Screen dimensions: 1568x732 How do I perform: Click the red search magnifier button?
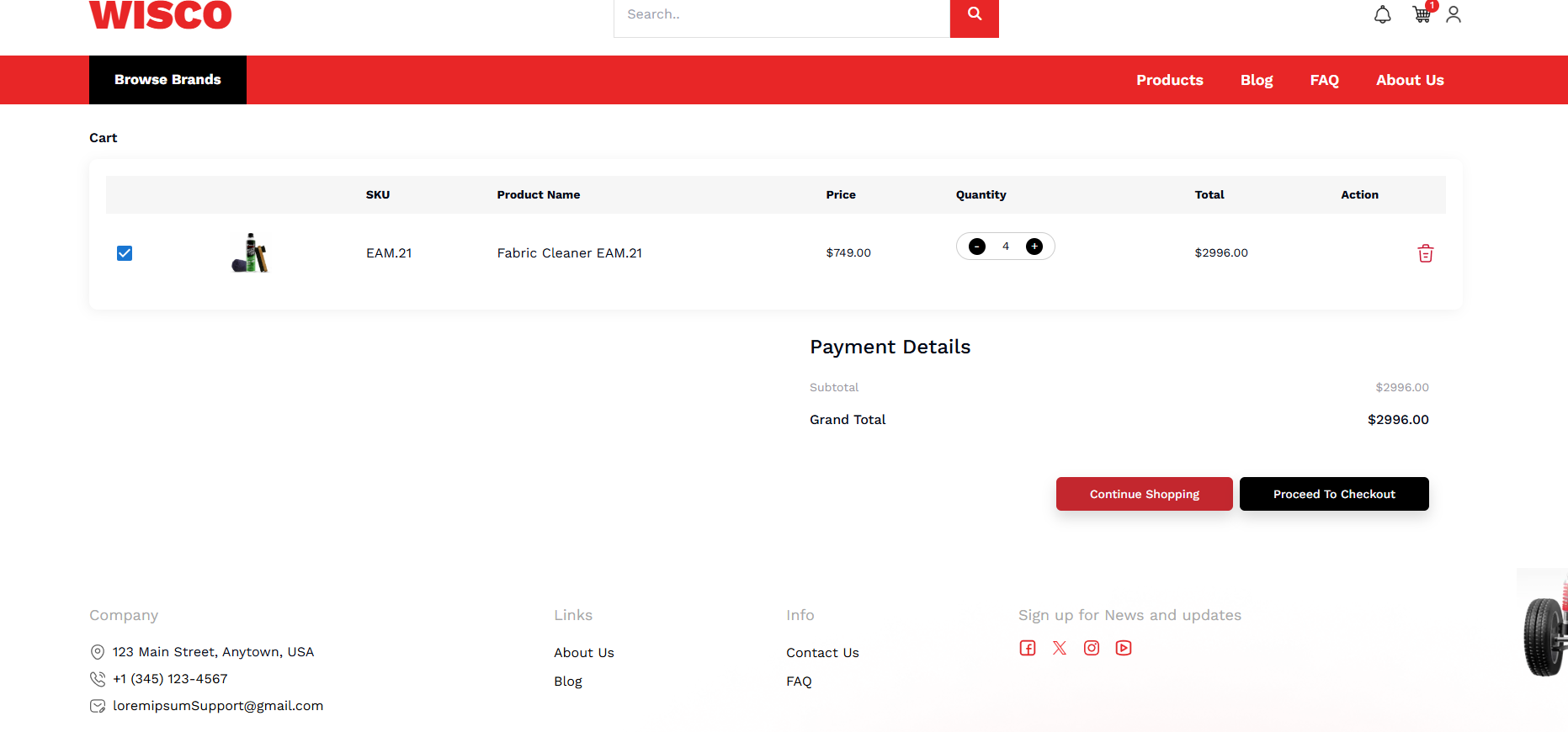coord(974,15)
